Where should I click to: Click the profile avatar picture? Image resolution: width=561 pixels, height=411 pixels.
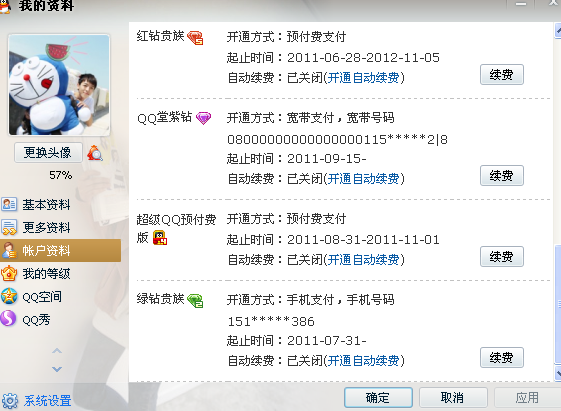[59, 85]
